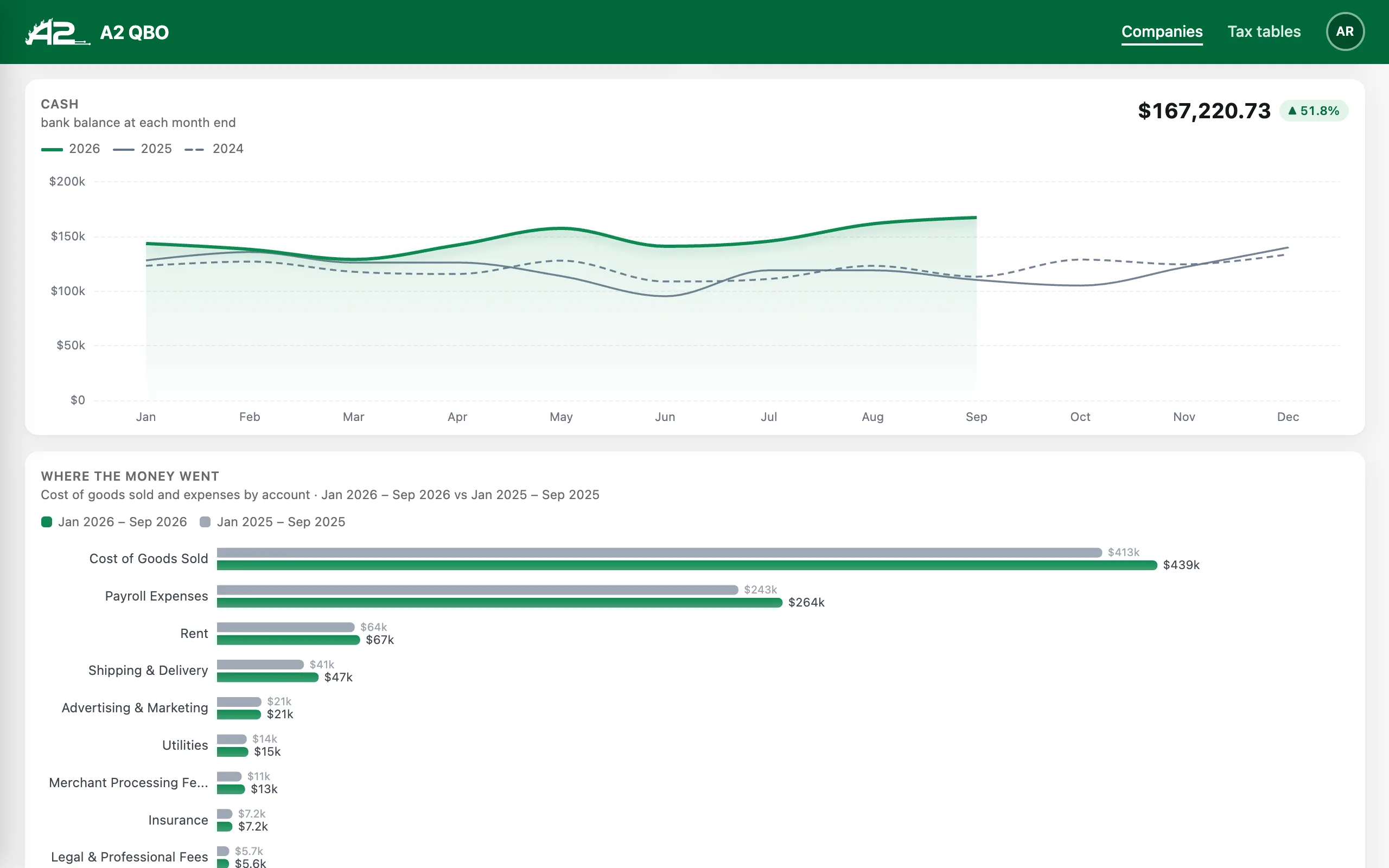The height and width of the screenshot is (868, 1389).
Task: Click the 51.8% increase badge
Action: click(x=1314, y=111)
